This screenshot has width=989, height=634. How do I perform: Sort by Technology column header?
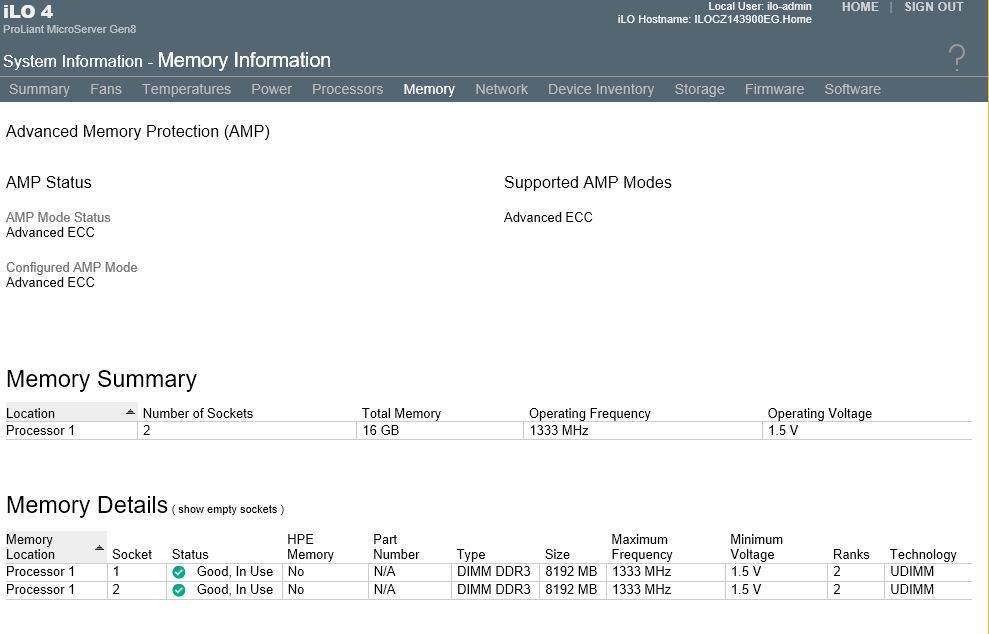tap(923, 555)
